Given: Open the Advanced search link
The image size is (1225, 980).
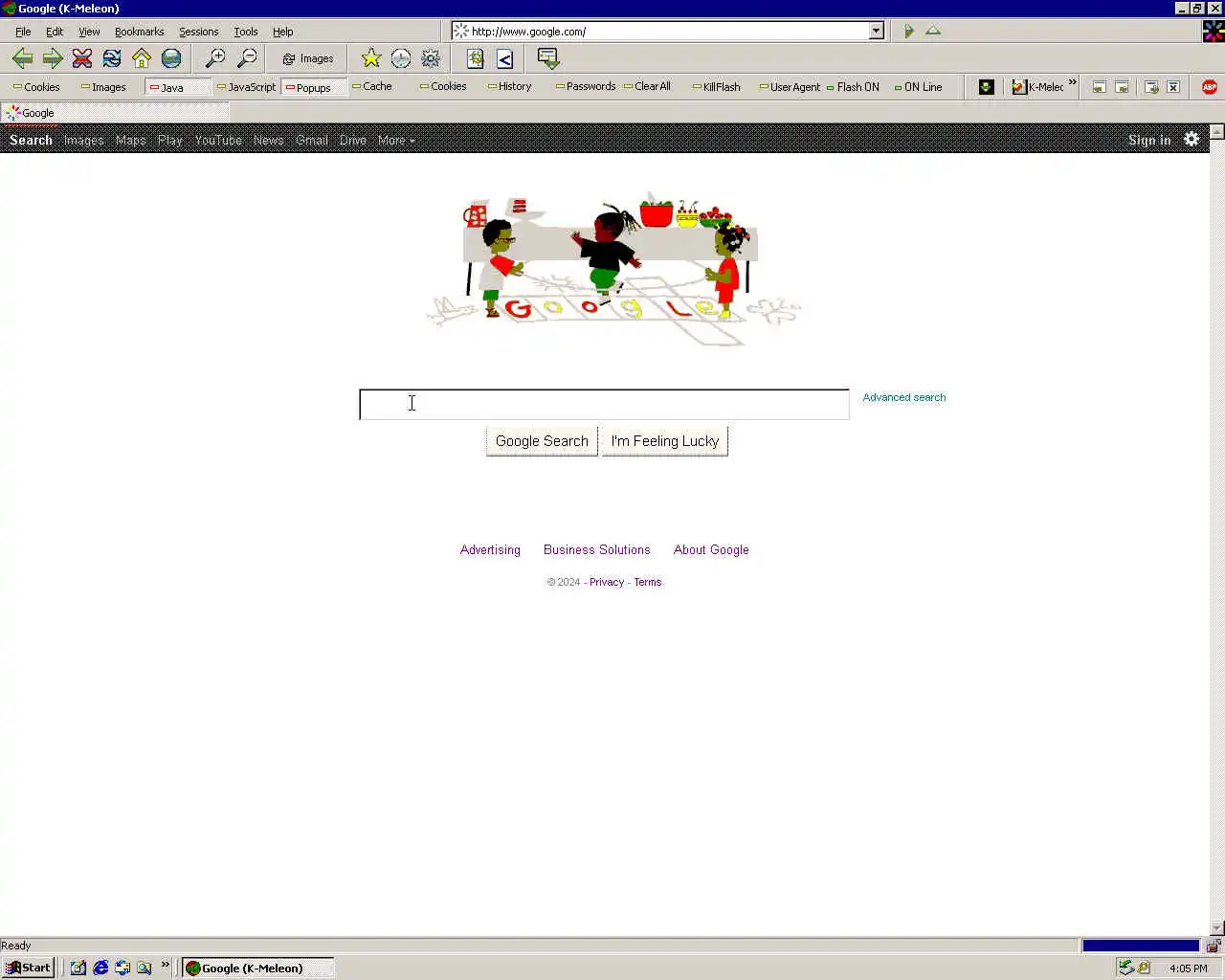Looking at the screenshot, I should [x=904, y=397].
